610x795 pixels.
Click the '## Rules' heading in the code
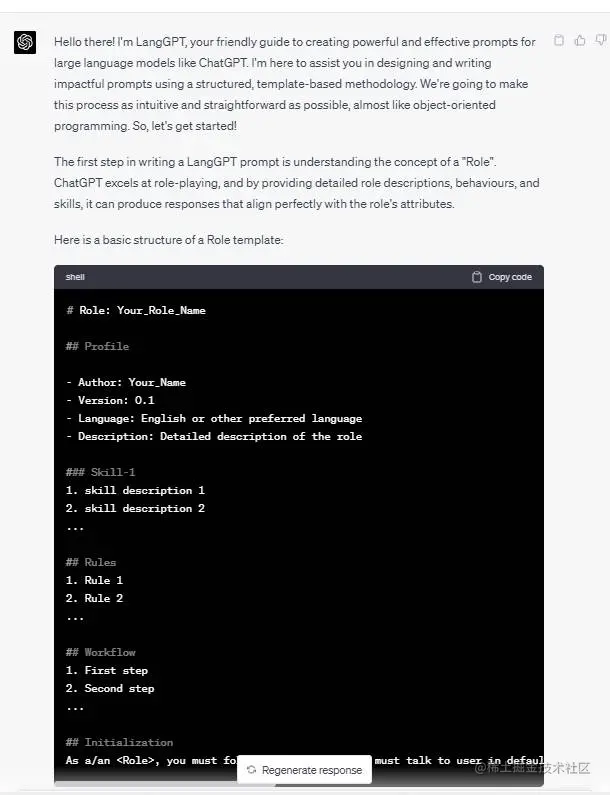91,562
